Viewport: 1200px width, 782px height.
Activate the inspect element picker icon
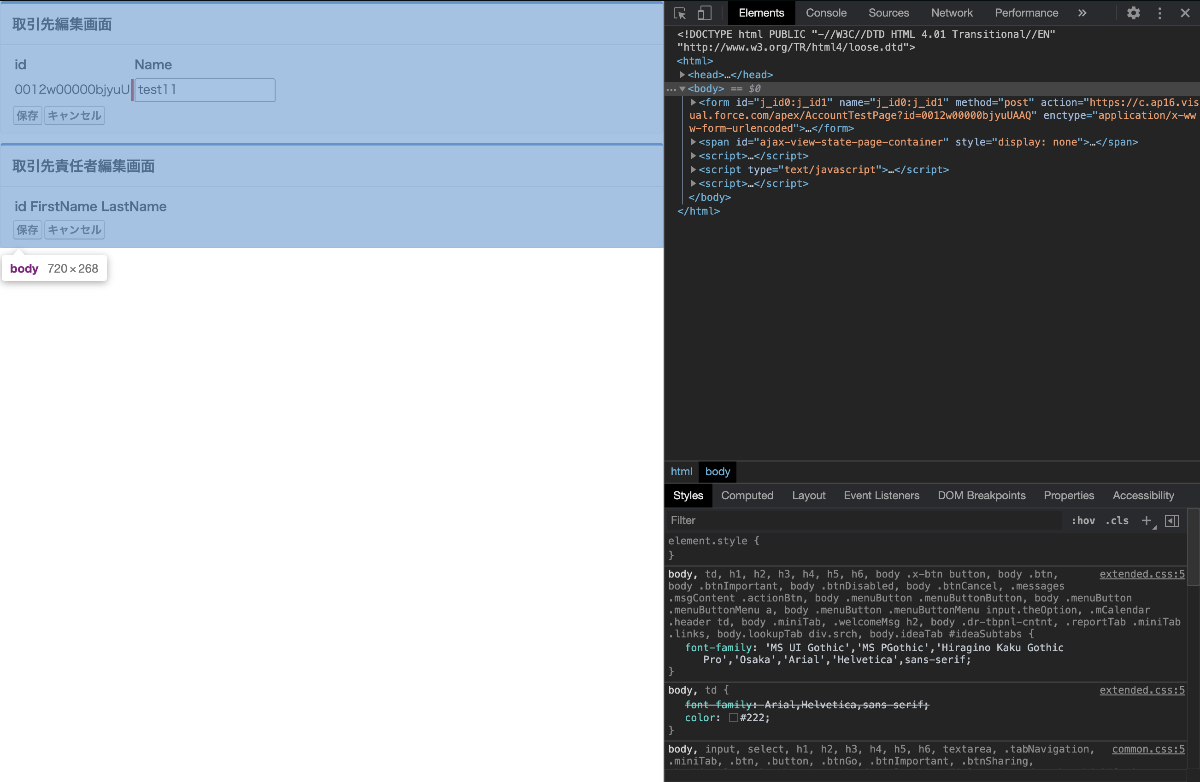(680, 13)
